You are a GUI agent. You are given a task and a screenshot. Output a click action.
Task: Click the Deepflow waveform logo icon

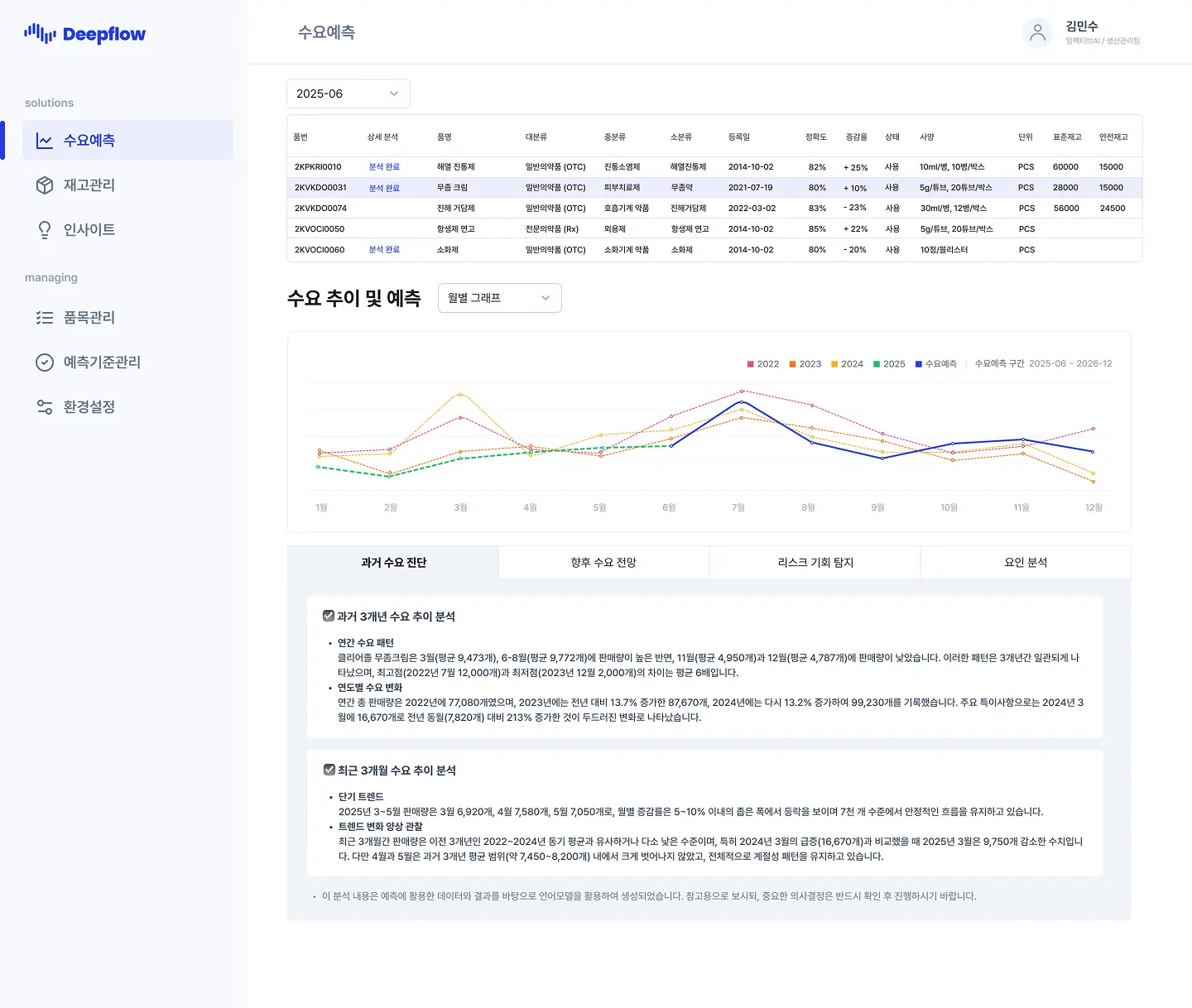click(40, 33)
